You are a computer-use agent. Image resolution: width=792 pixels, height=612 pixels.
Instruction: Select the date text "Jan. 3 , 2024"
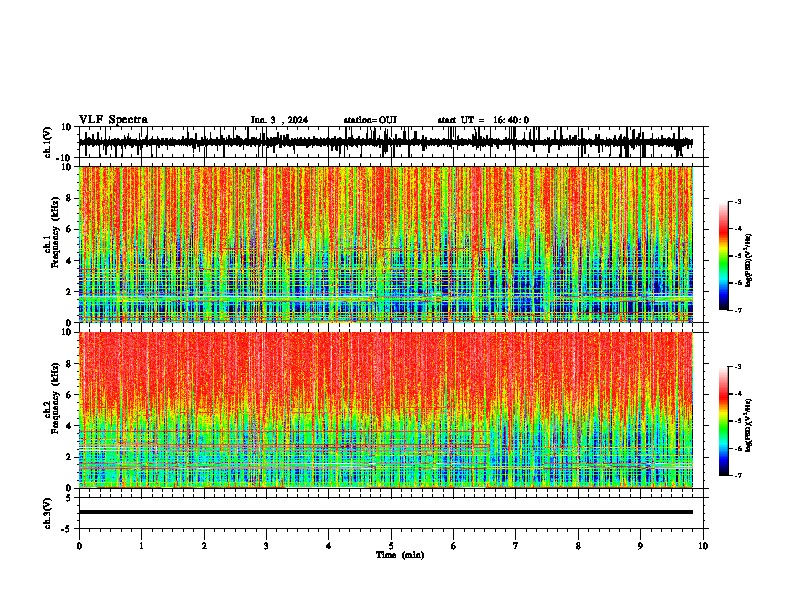(x=279, y=120)
